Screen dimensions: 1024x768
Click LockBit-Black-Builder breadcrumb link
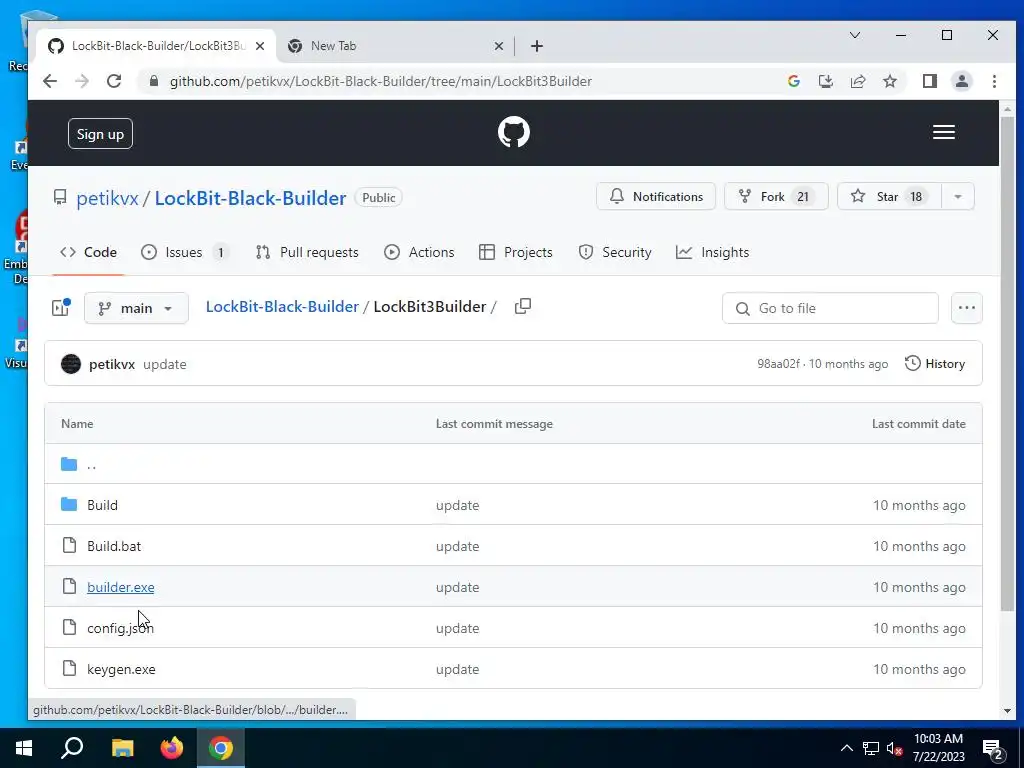pos(282,306)
